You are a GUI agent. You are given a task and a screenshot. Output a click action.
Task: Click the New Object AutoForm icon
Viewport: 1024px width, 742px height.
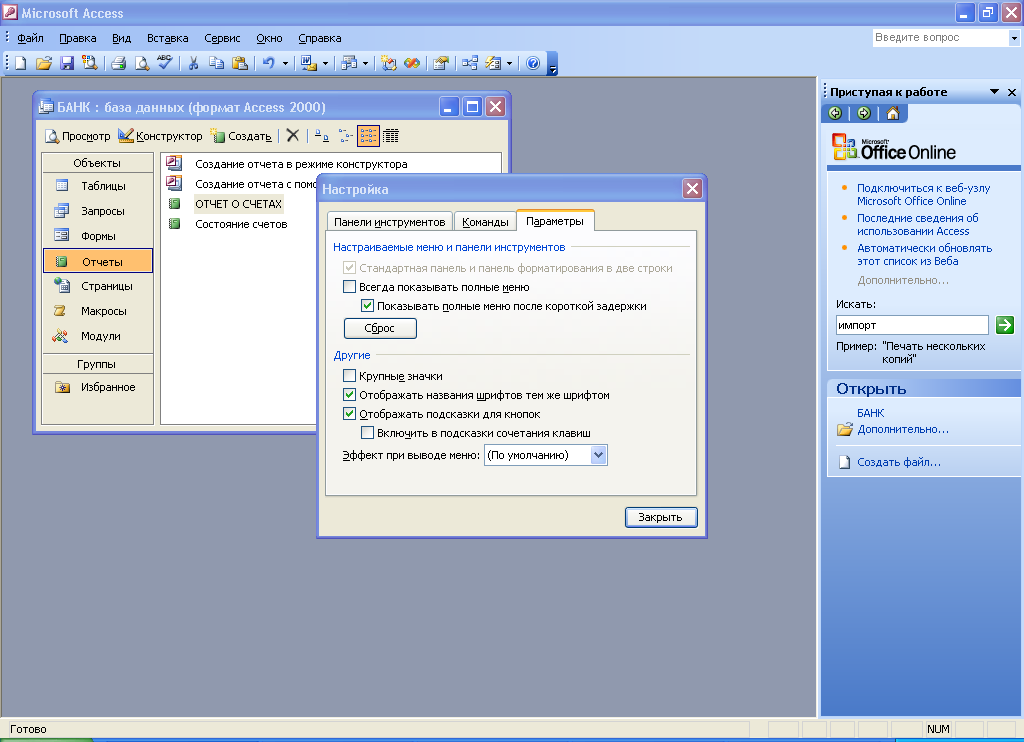(x=494, y=63)
